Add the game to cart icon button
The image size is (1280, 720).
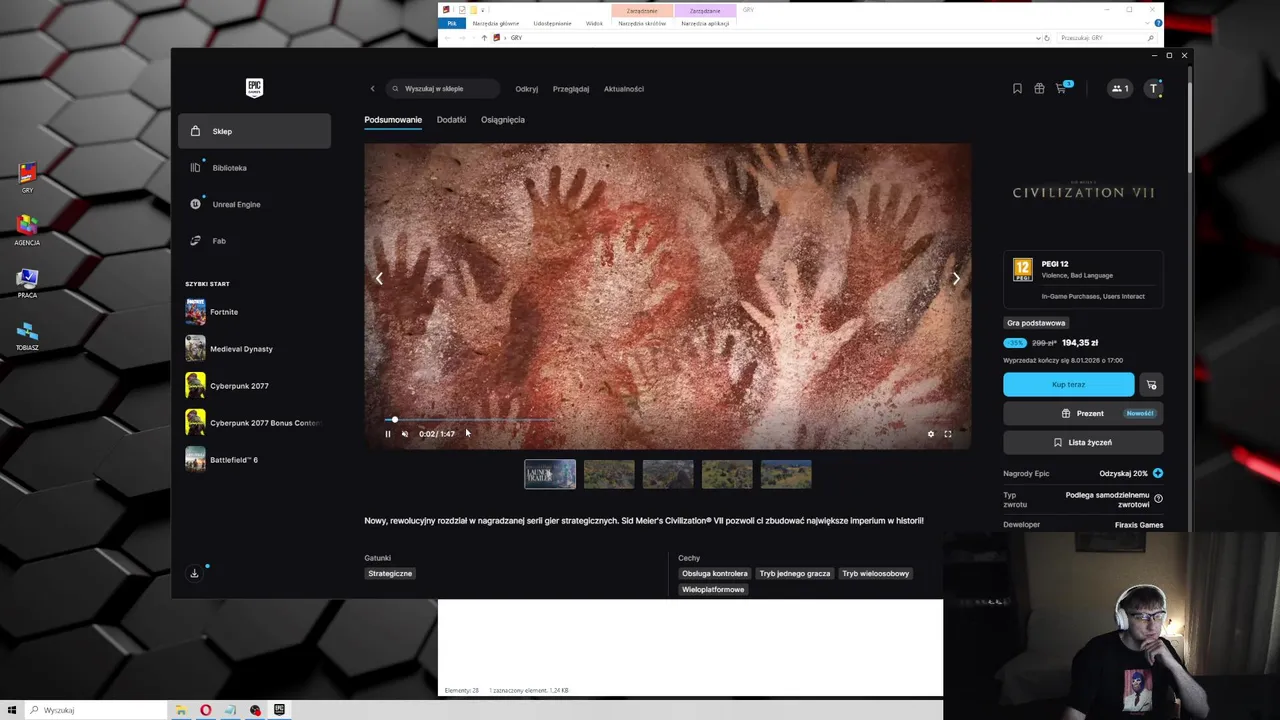pos(1151,385)
